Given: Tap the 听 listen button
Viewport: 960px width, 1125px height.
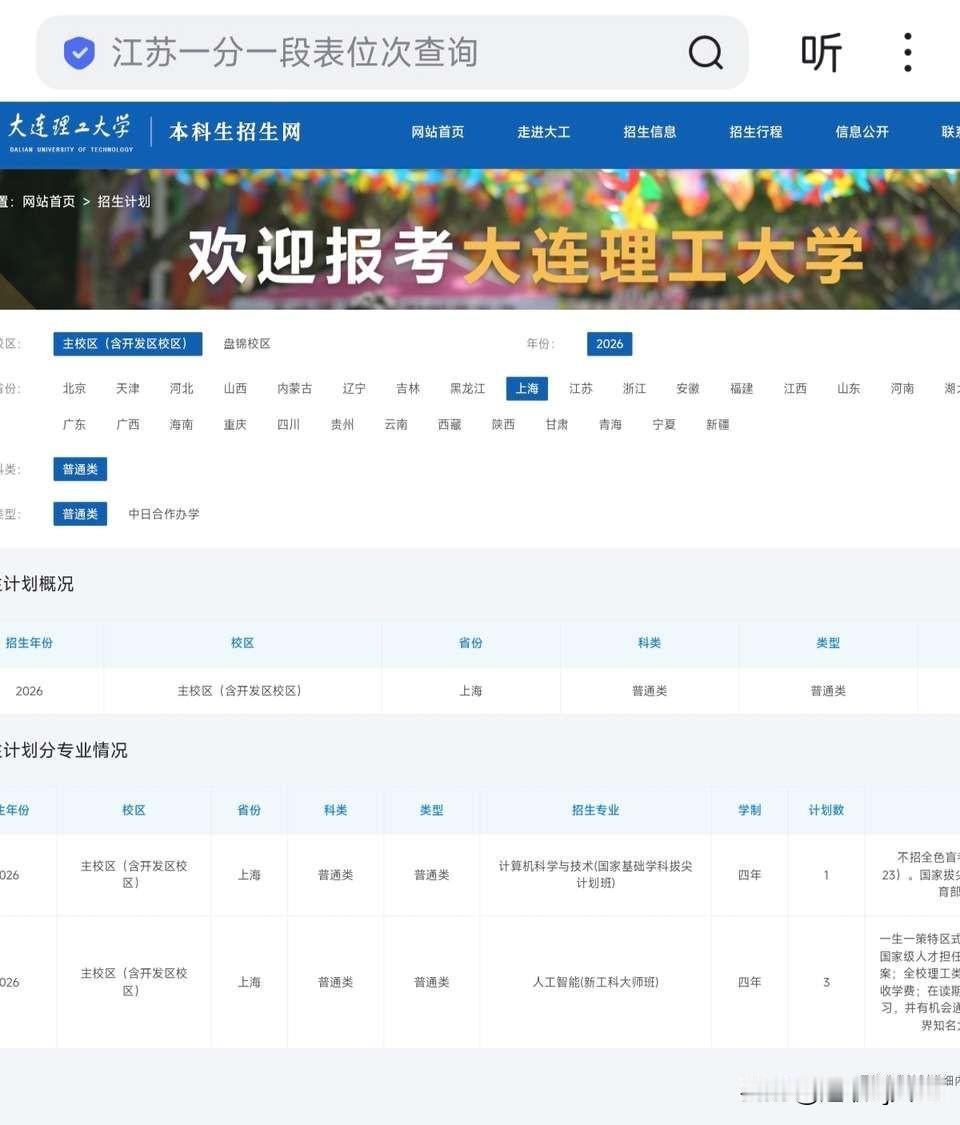Looking at the screenshot, I should pos(821,52).
